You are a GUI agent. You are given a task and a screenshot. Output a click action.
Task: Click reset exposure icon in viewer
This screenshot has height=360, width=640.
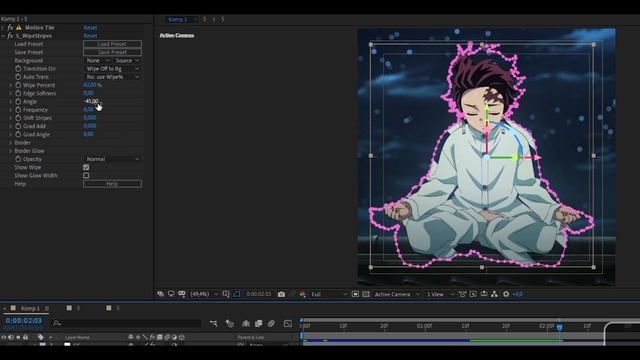click(506, 294)
